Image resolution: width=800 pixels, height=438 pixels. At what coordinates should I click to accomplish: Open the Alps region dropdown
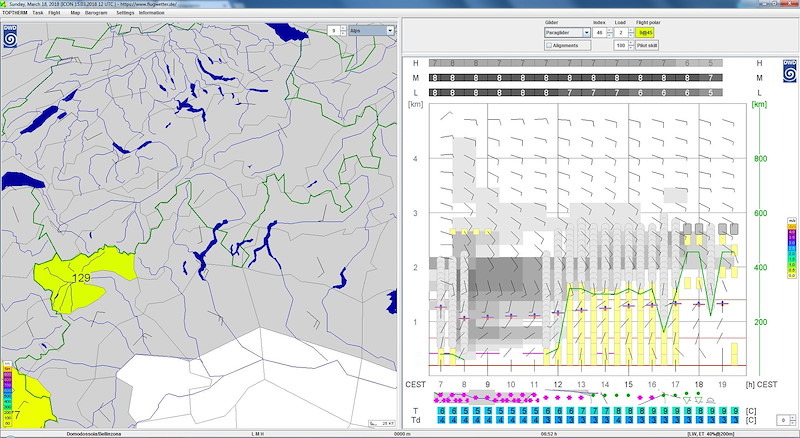click(x=372, y=31)
